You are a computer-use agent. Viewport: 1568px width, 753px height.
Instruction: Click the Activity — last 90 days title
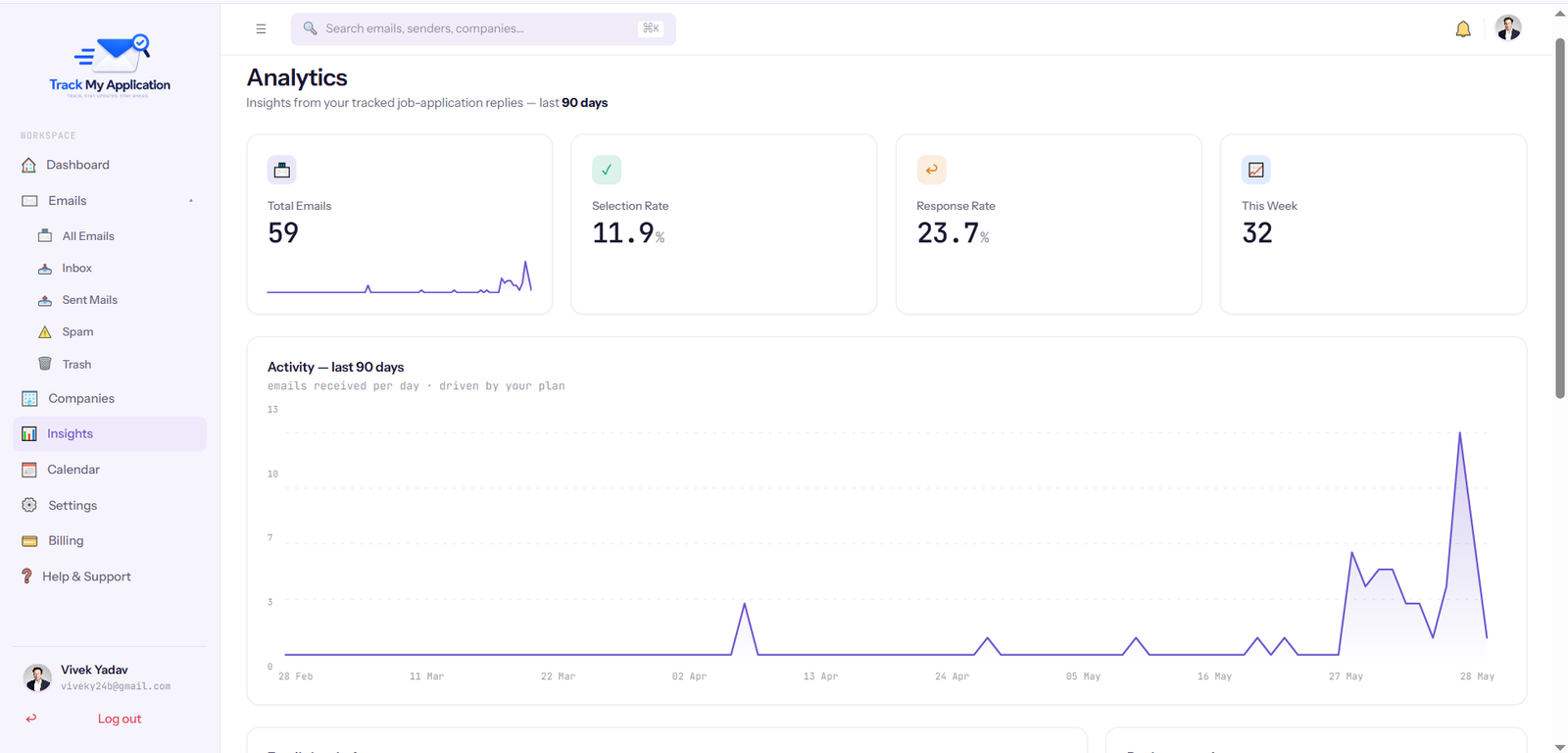coord(335,368)
